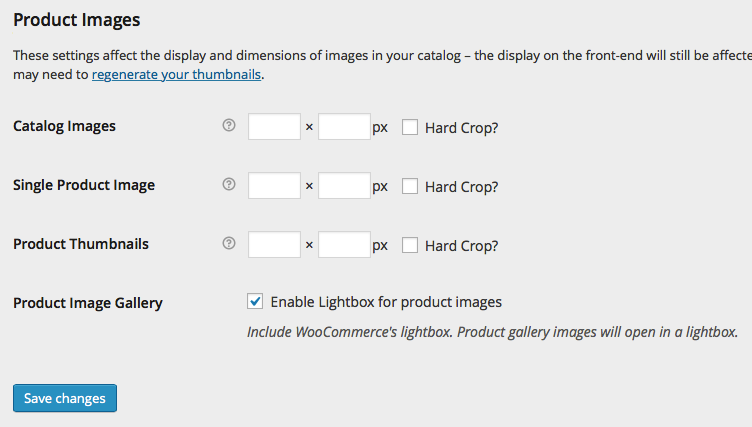Focus the Catalog Images width field
This screenshot has height=427, width=752.
[274, 127]
